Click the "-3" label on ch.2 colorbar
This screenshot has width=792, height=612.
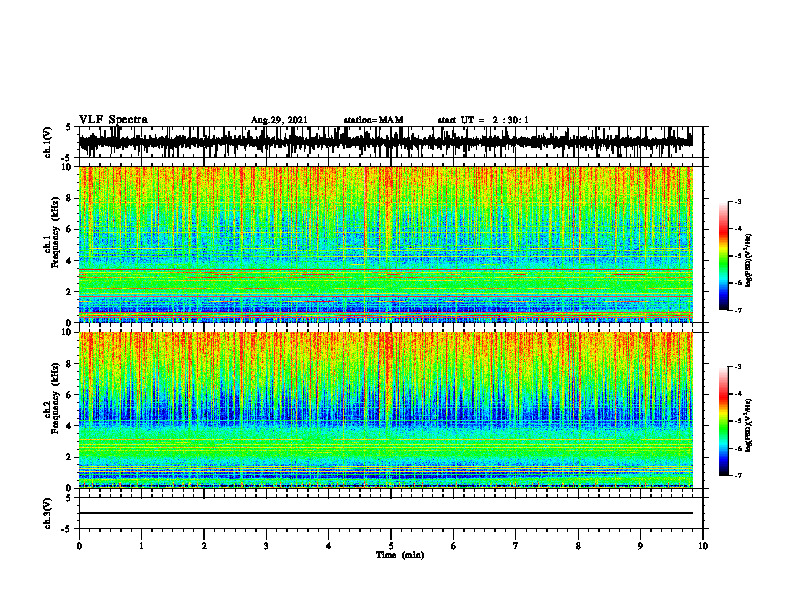737,367
